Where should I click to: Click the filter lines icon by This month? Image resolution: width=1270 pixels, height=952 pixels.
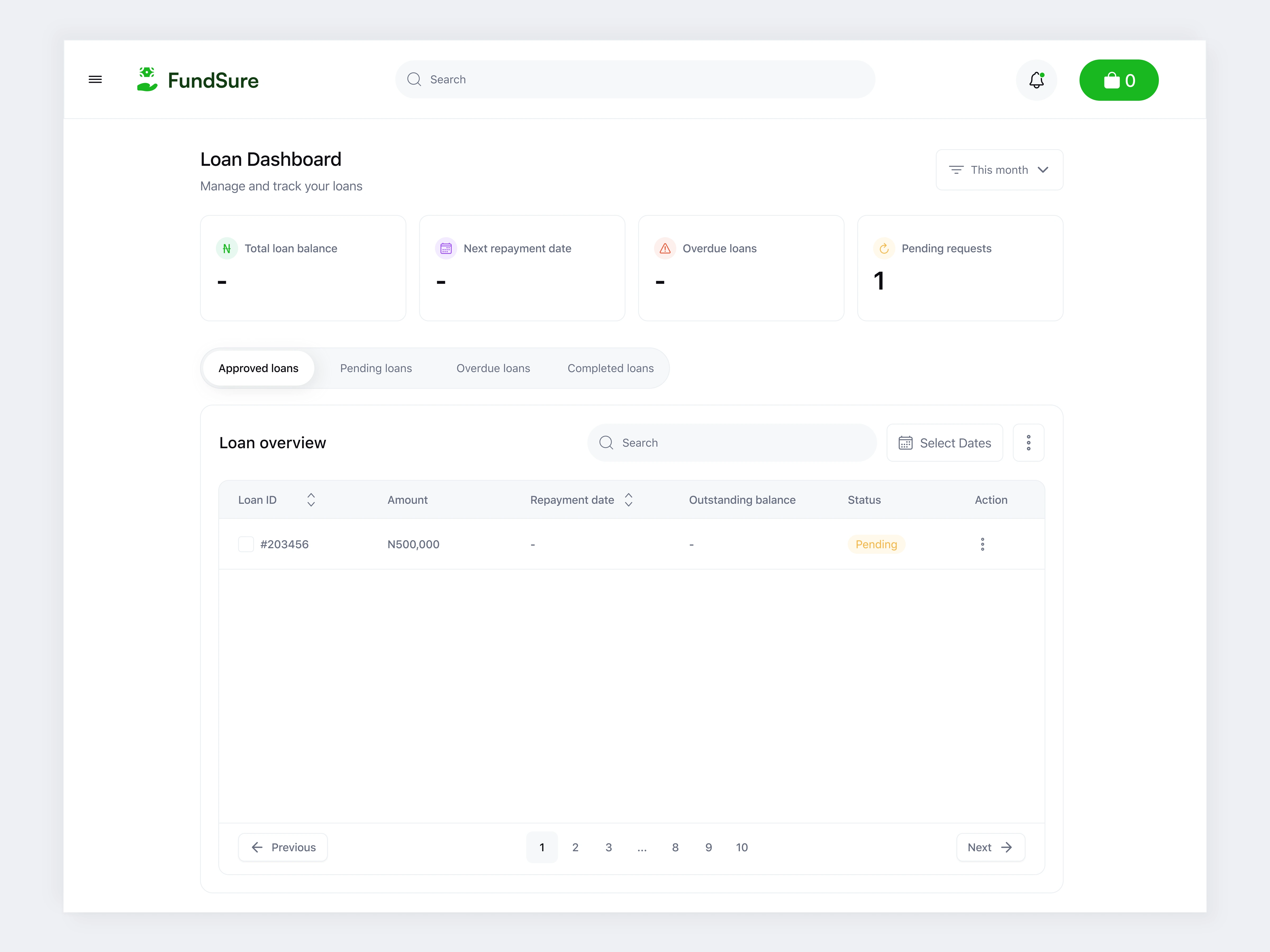click(x=956, y=170)
